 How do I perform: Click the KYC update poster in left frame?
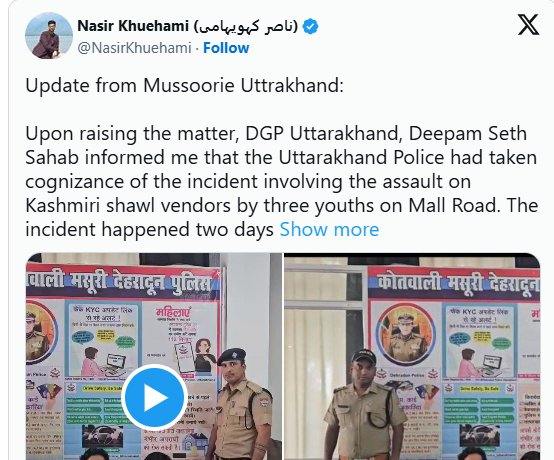click(103, 340)
